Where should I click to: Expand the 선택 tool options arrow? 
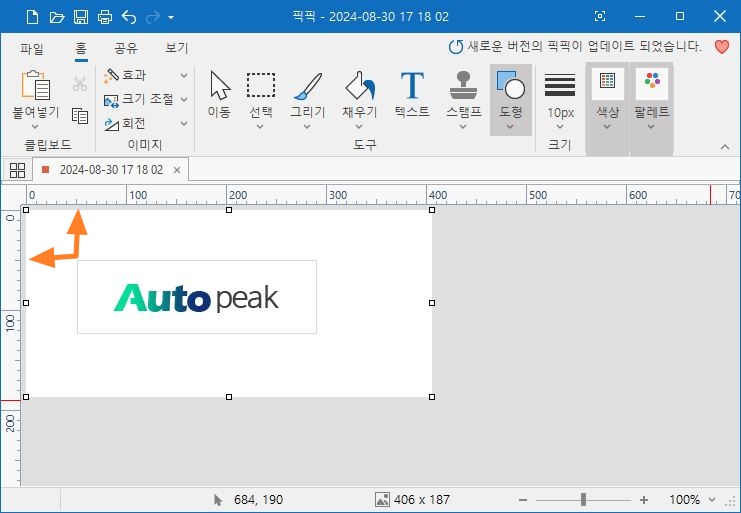coord(260,127)
